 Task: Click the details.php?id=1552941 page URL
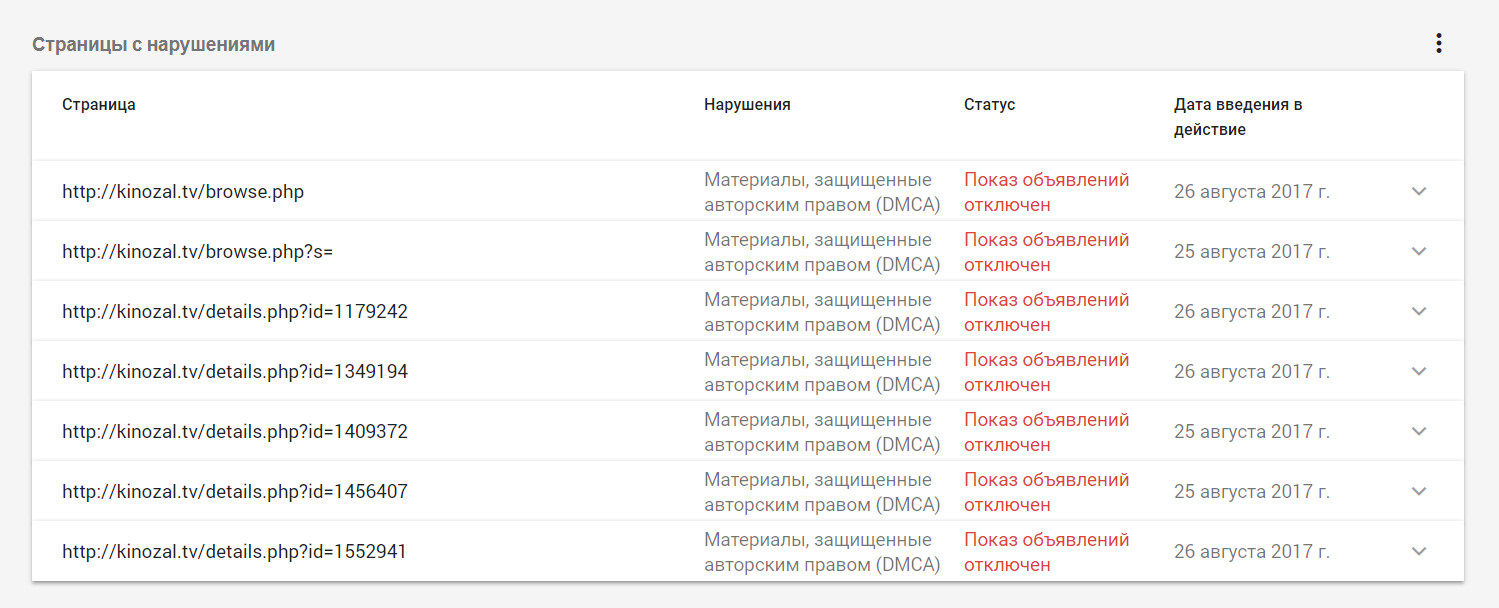(235, 552)
